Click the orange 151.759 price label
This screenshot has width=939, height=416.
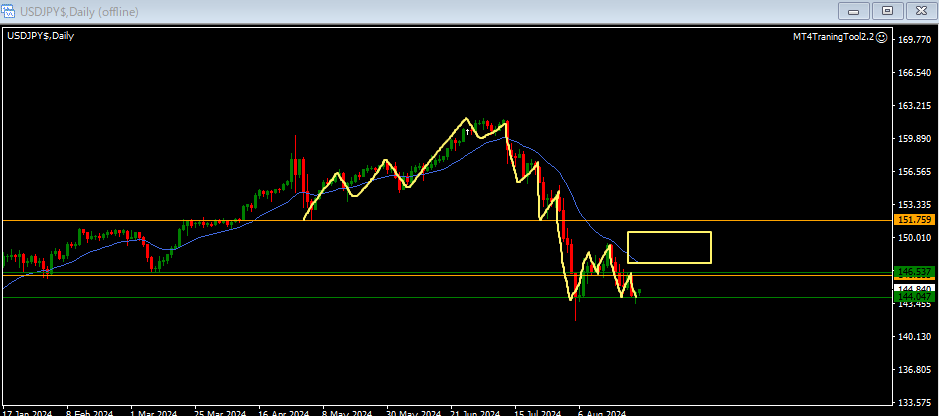pyautogui.click(x=915, y=220)
